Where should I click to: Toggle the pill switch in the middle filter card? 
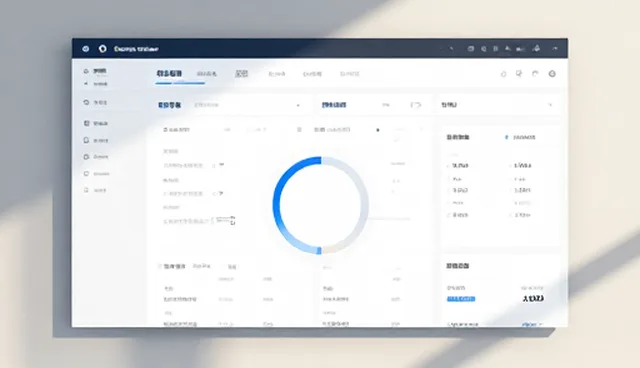416,105
